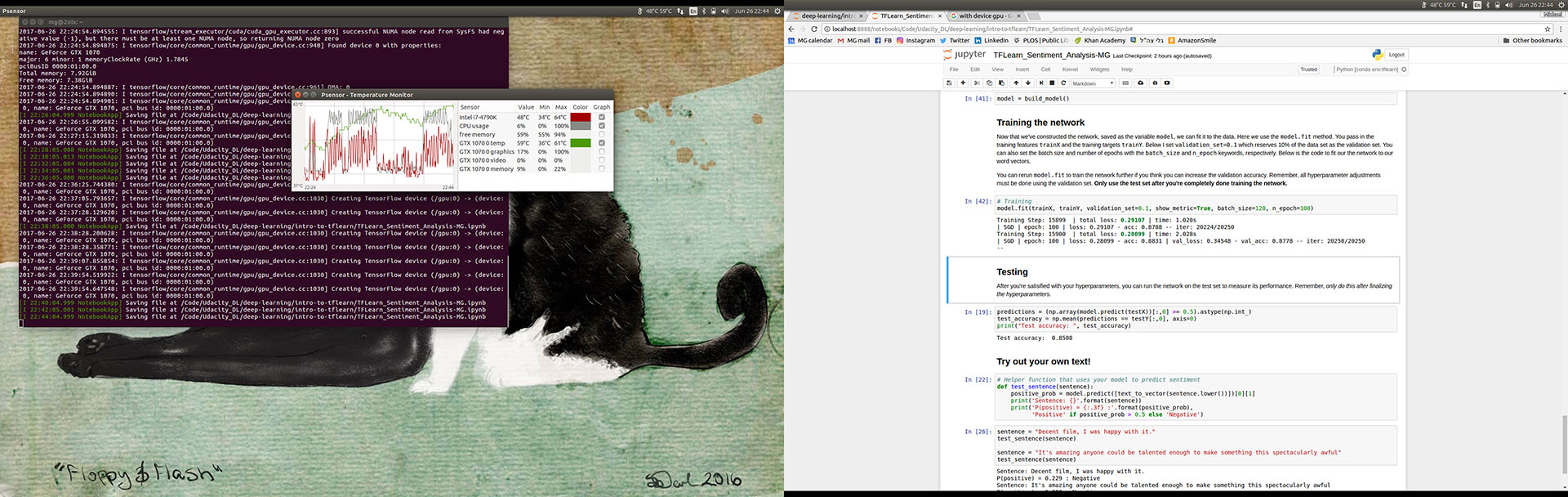Sort Psensor table by Max column header
The image size is (1568, 497).
[561, 107]
